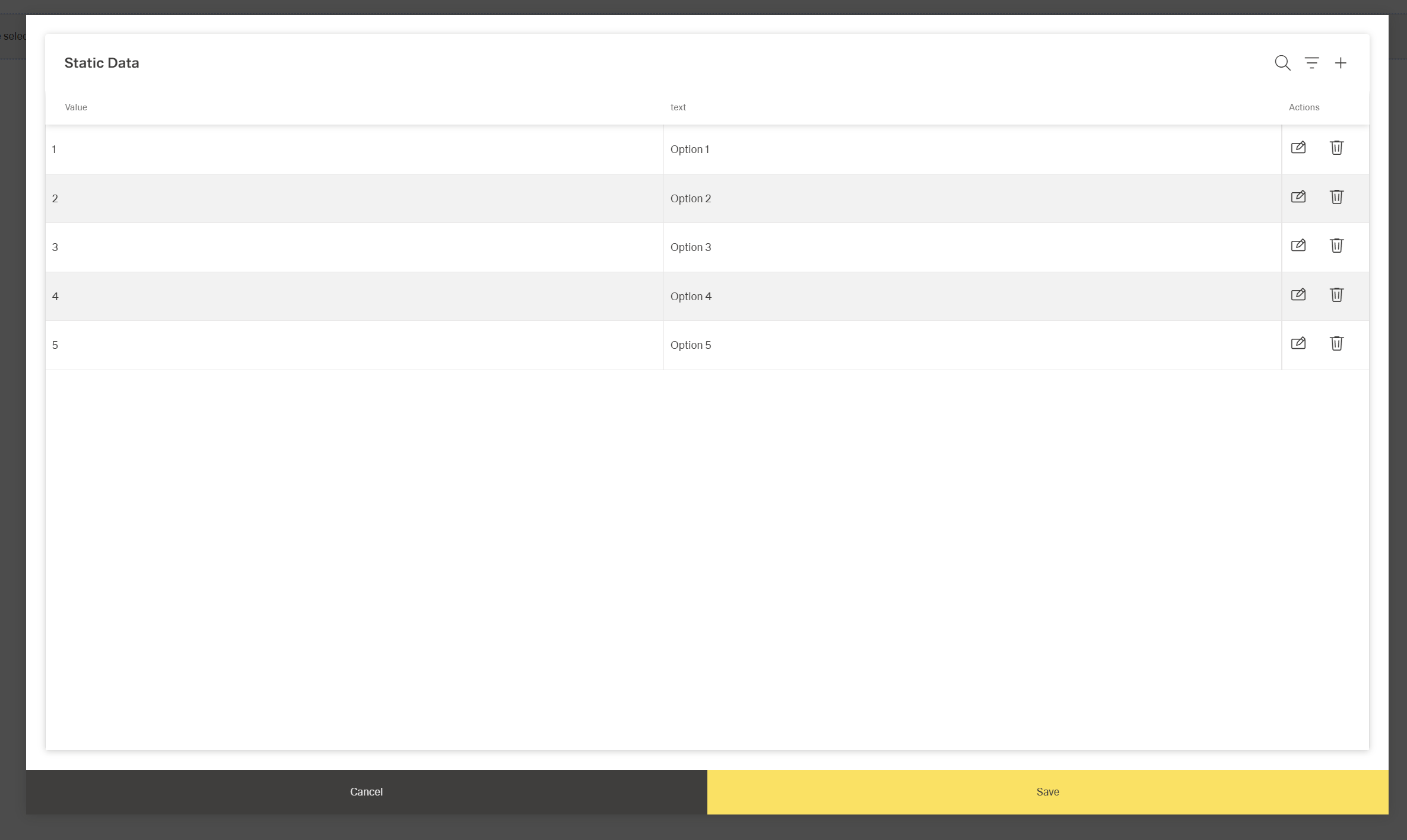Edit the Option 2 row
The width and height of the screenshot is (1407, 840).
pyautogui.click(x=1298, y=196)
